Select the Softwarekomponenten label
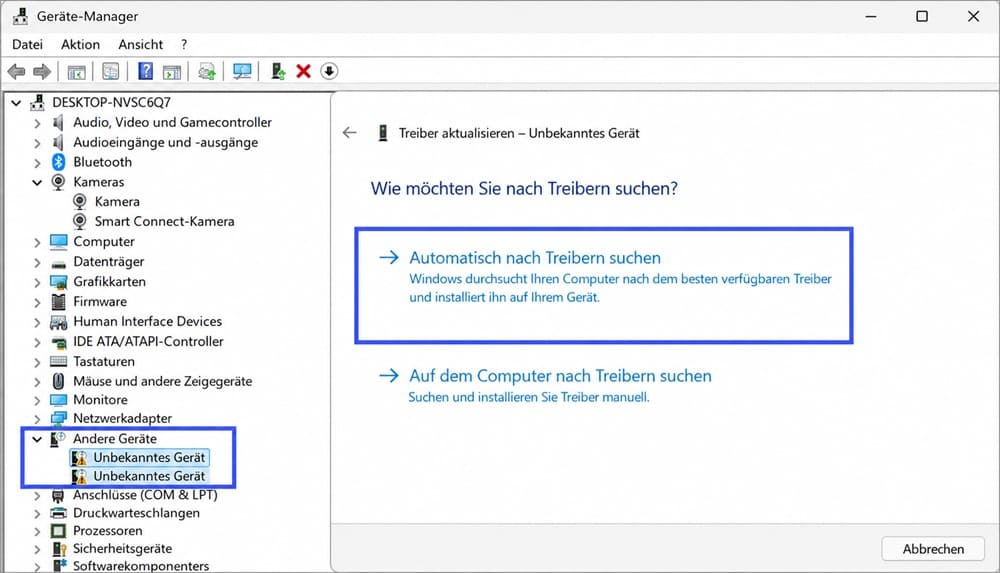Image resolution: width=1000 pixels, height=573 pixels. [141, 566]
